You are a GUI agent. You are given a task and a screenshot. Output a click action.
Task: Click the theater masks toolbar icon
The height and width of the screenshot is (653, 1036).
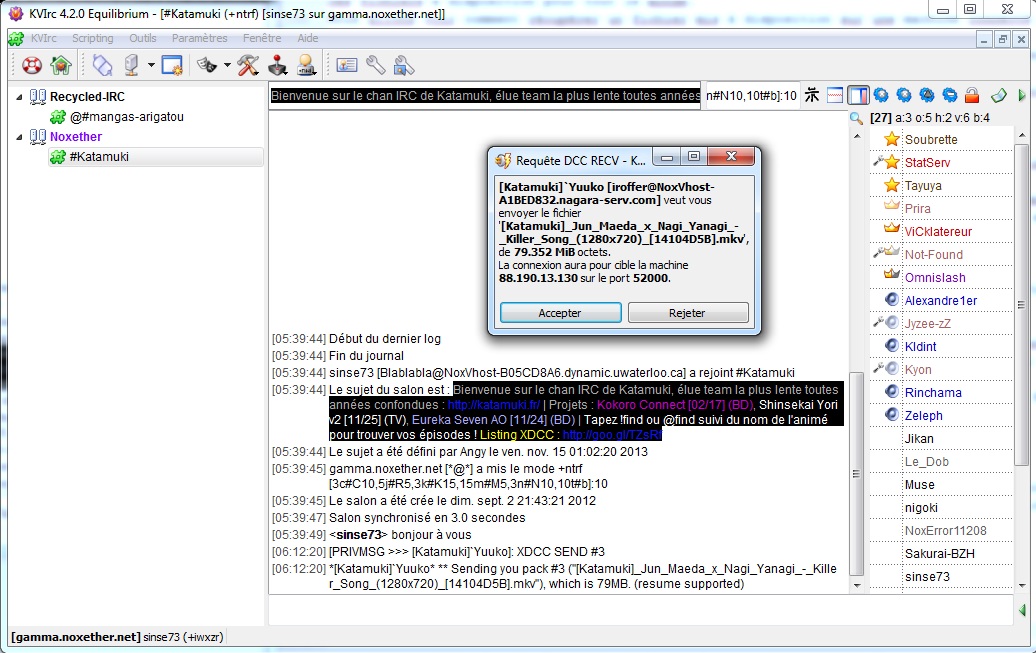click(207, 66)
